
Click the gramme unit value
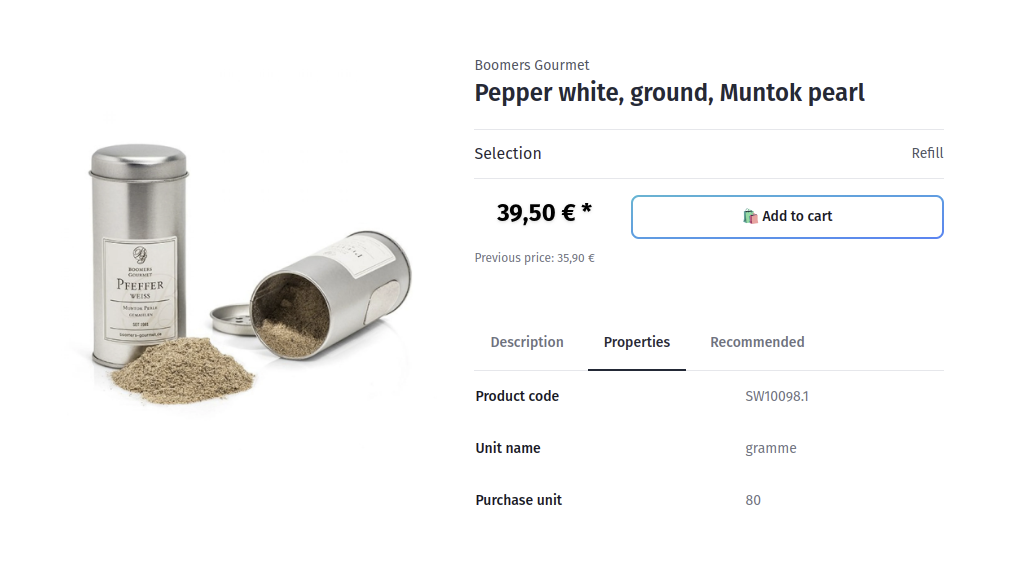771,448
